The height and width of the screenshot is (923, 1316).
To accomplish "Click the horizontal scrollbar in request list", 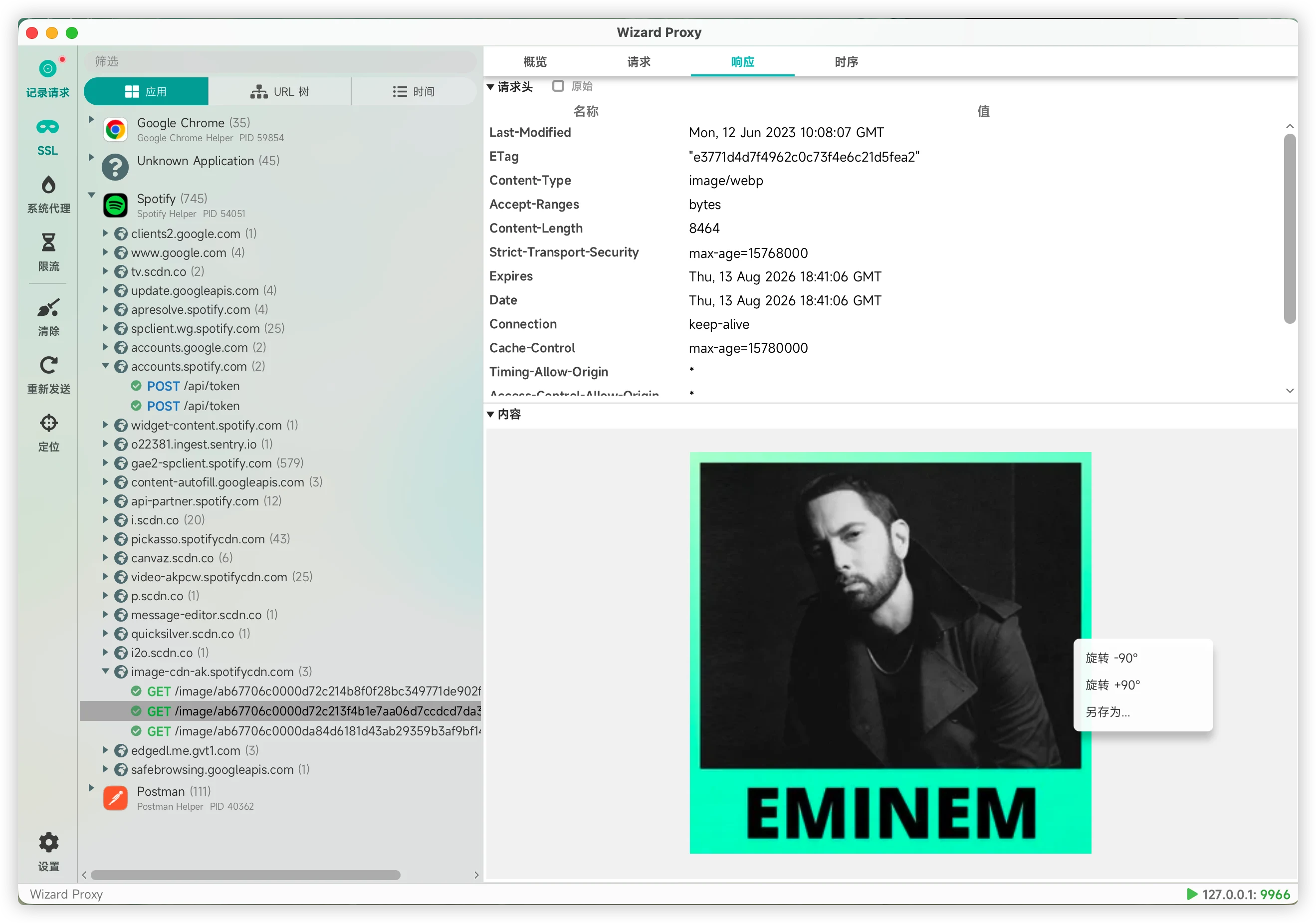I will pos(245,875).
